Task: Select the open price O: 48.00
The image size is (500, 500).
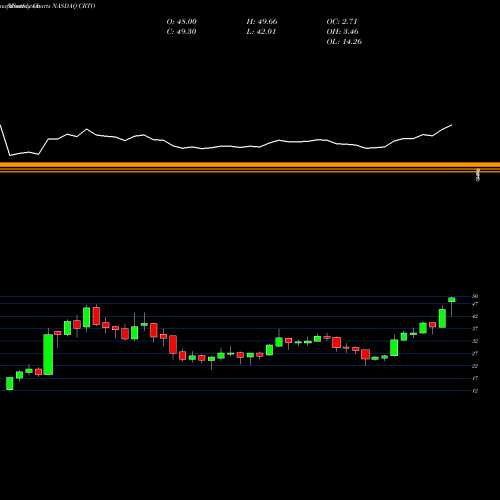Action: 182,22
